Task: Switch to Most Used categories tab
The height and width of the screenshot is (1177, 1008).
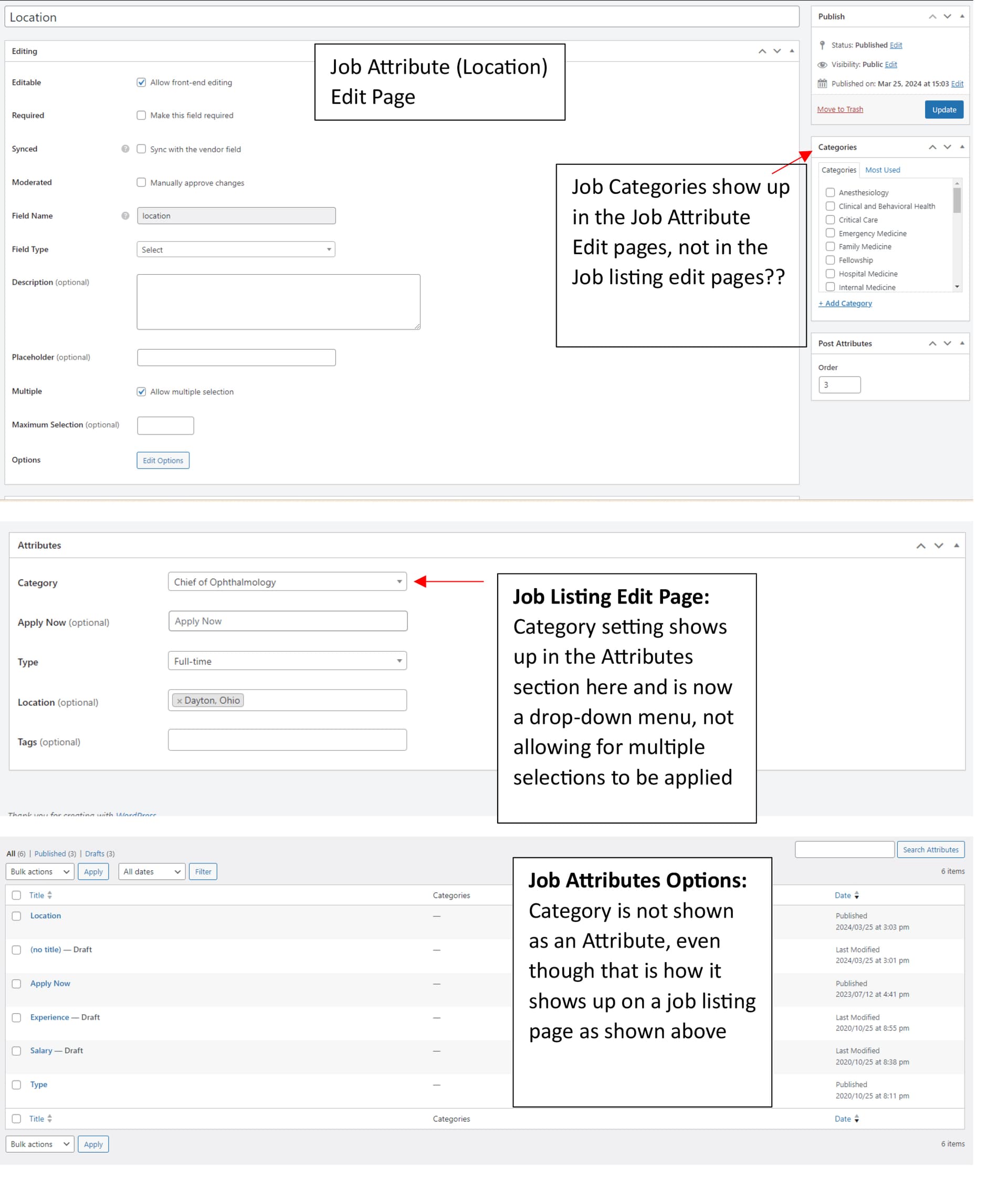Action: (884, 170)
